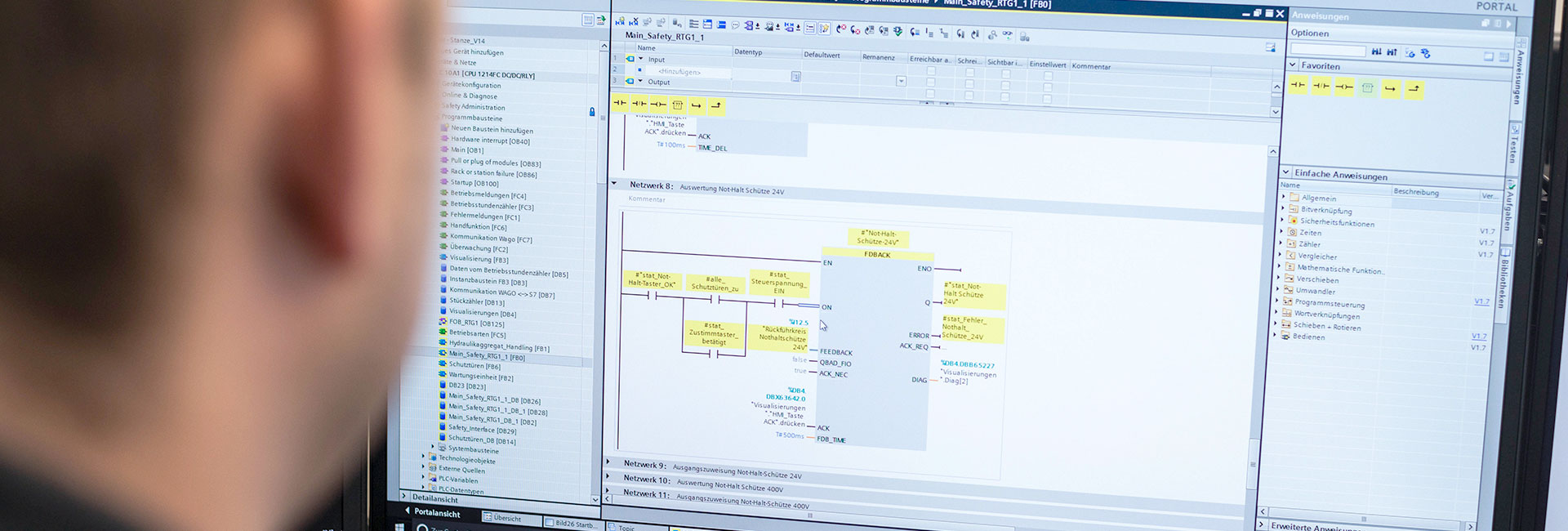Pick the coil icon in Favoriten panel
This screenshot has width=1568, height=531.
(1344, 87)
